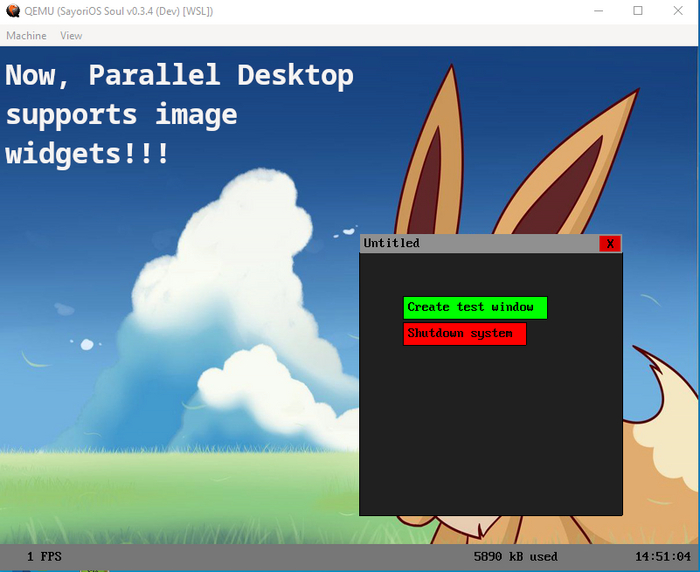Click the Untitled window title bar
700x572 pixels.
click(x=479, y=244)
